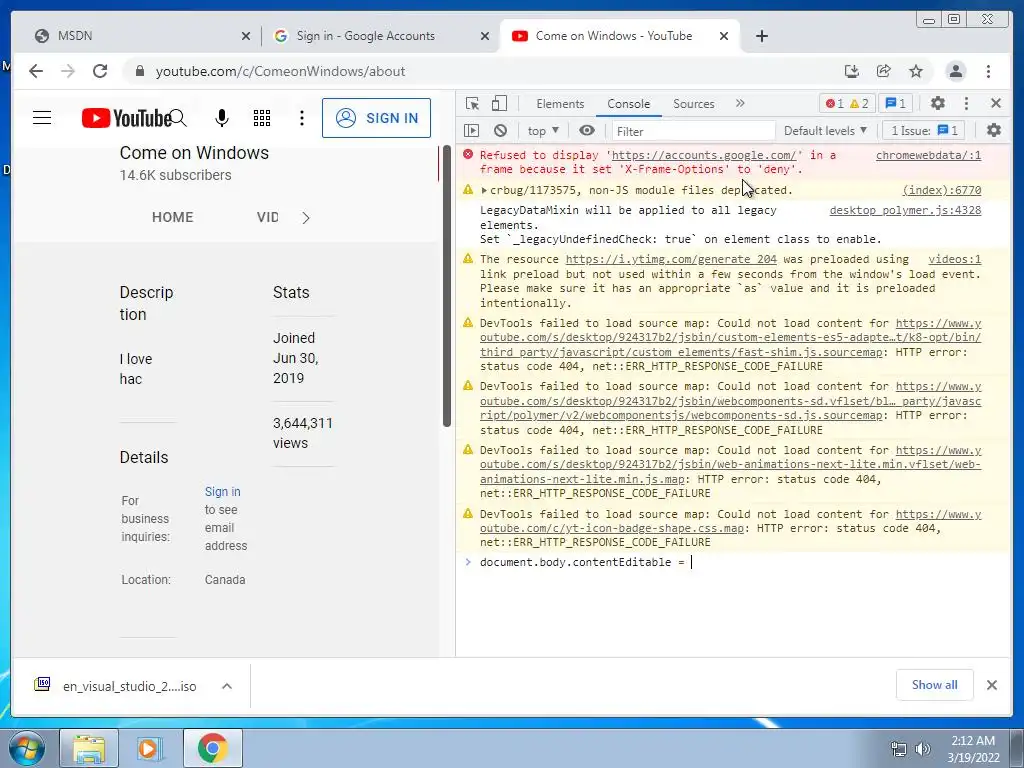The height and width of the screenshot is (768, 1024).
Task: Open Console settings gear beside issues
Action: (994, 131)
